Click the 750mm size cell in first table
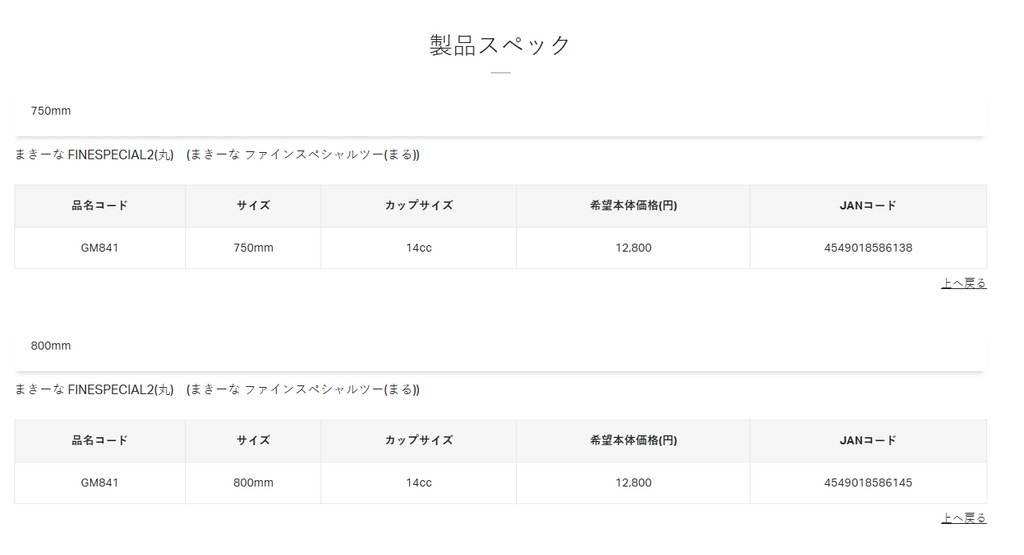 pyautogui.click(x=253, y=248)
